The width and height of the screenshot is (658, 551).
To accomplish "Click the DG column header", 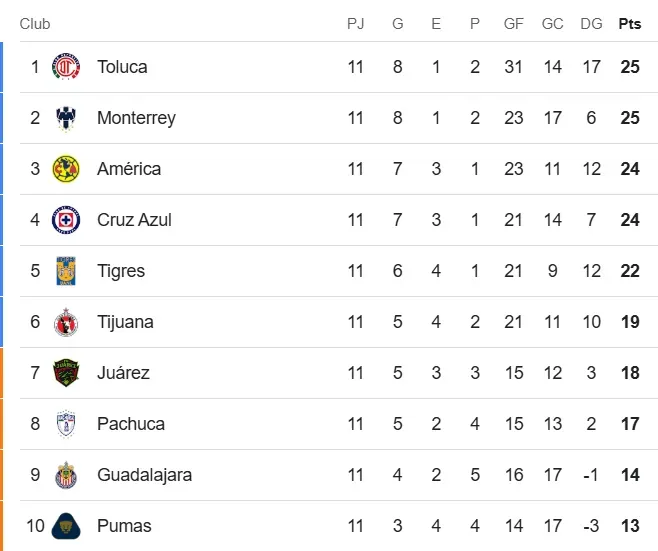I will point(591,24).
